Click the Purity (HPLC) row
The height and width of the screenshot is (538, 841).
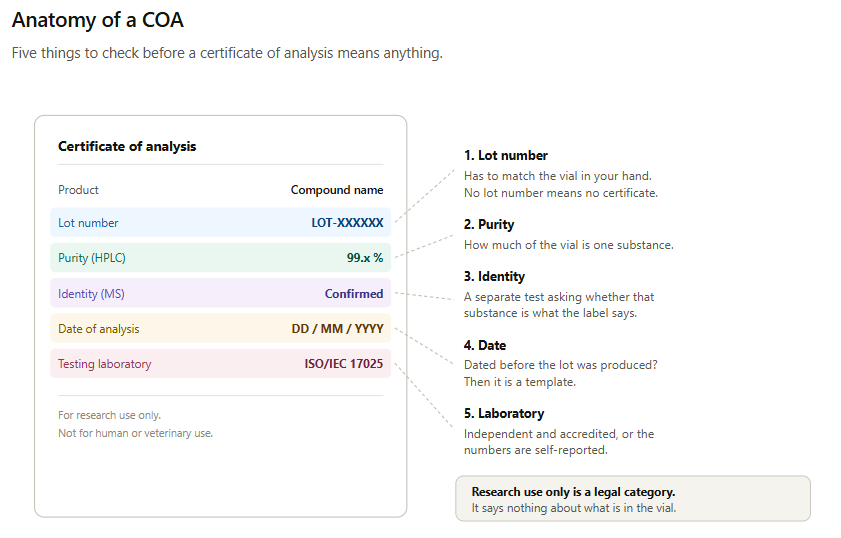[220, 258]
